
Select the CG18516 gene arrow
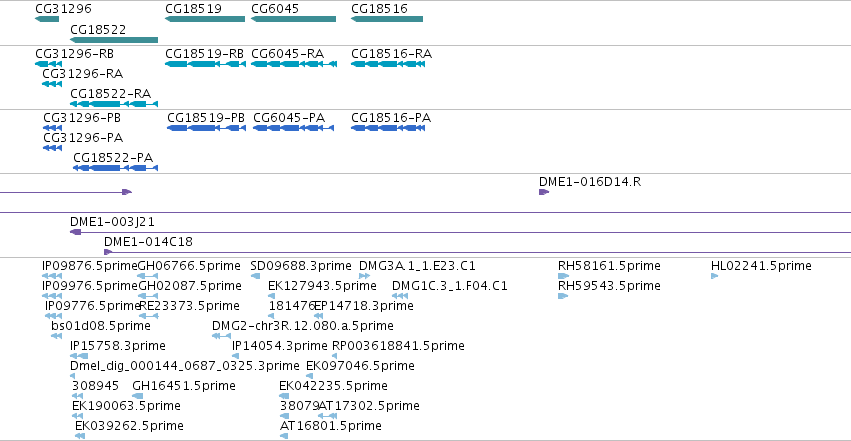tap(386, 19)
